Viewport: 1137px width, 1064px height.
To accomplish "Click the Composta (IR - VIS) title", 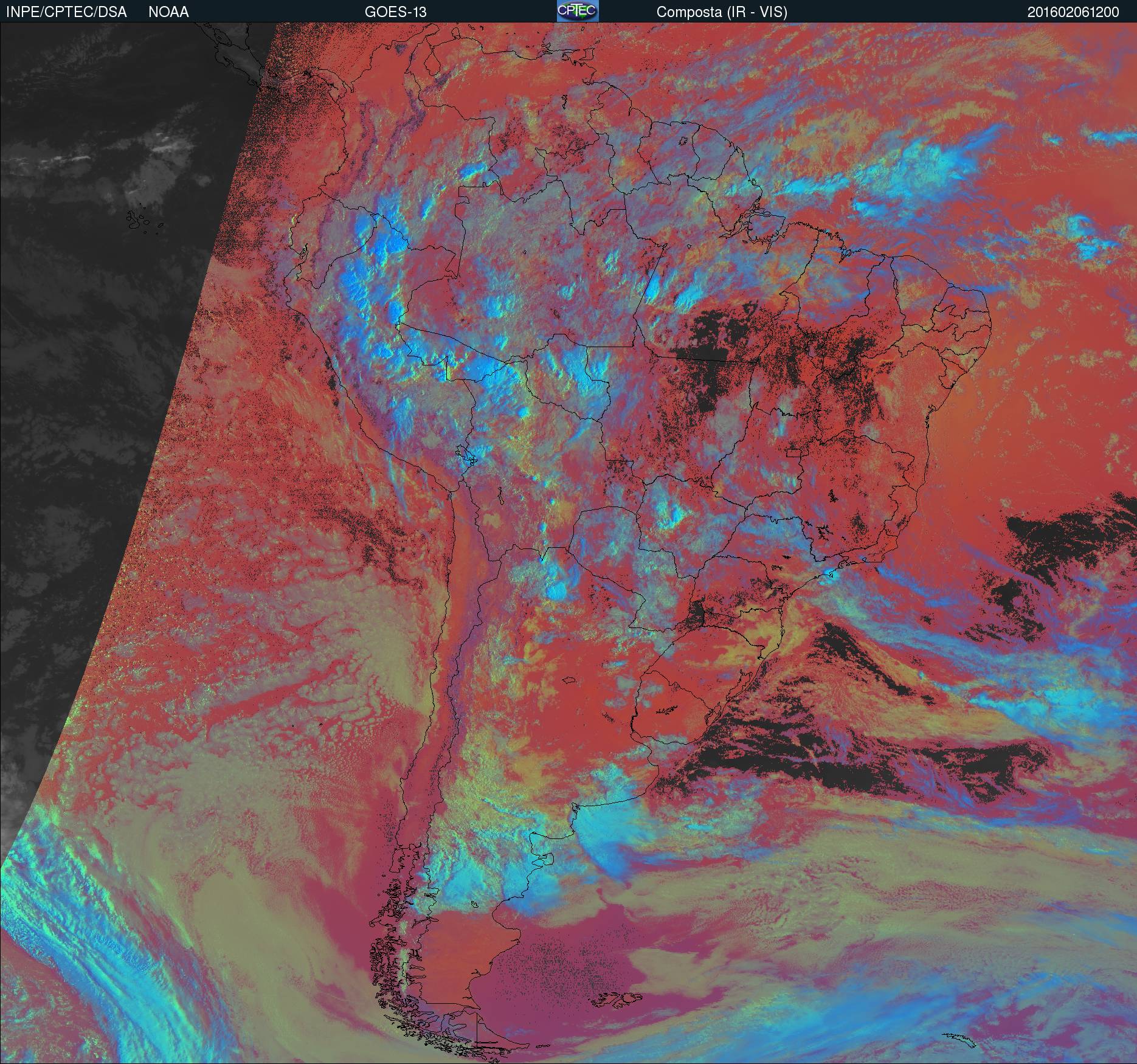I will click(722, 12).
